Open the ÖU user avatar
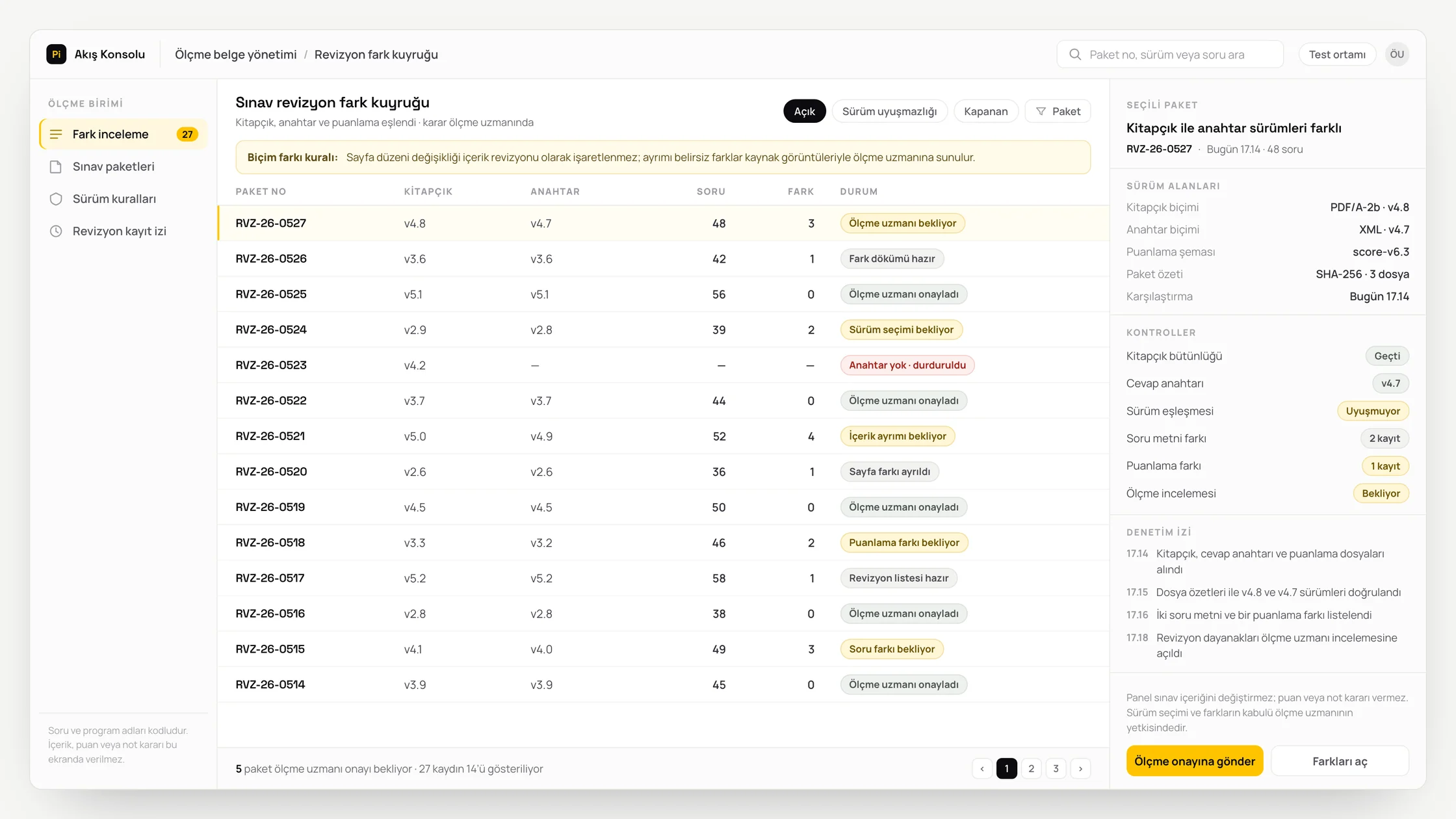The width and height of the screenshot is (1456, 819). point(1397,55)
